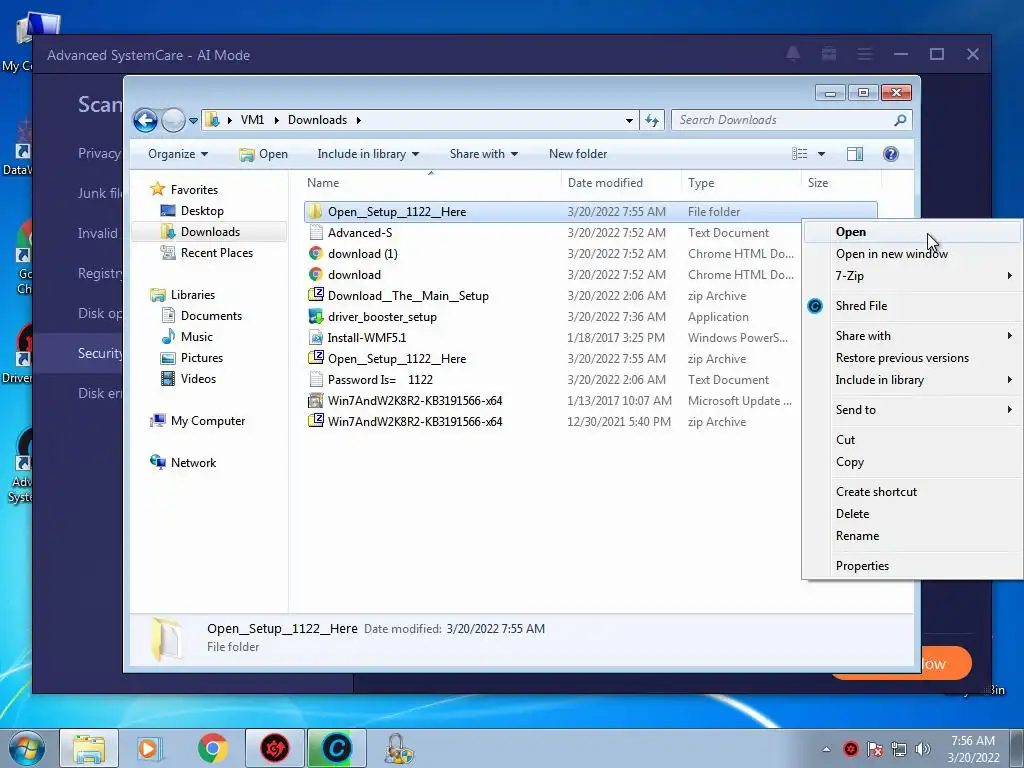Click the Forward navigation arrow in Explorer
1024x768 pixels.
(x=173, y=120)
